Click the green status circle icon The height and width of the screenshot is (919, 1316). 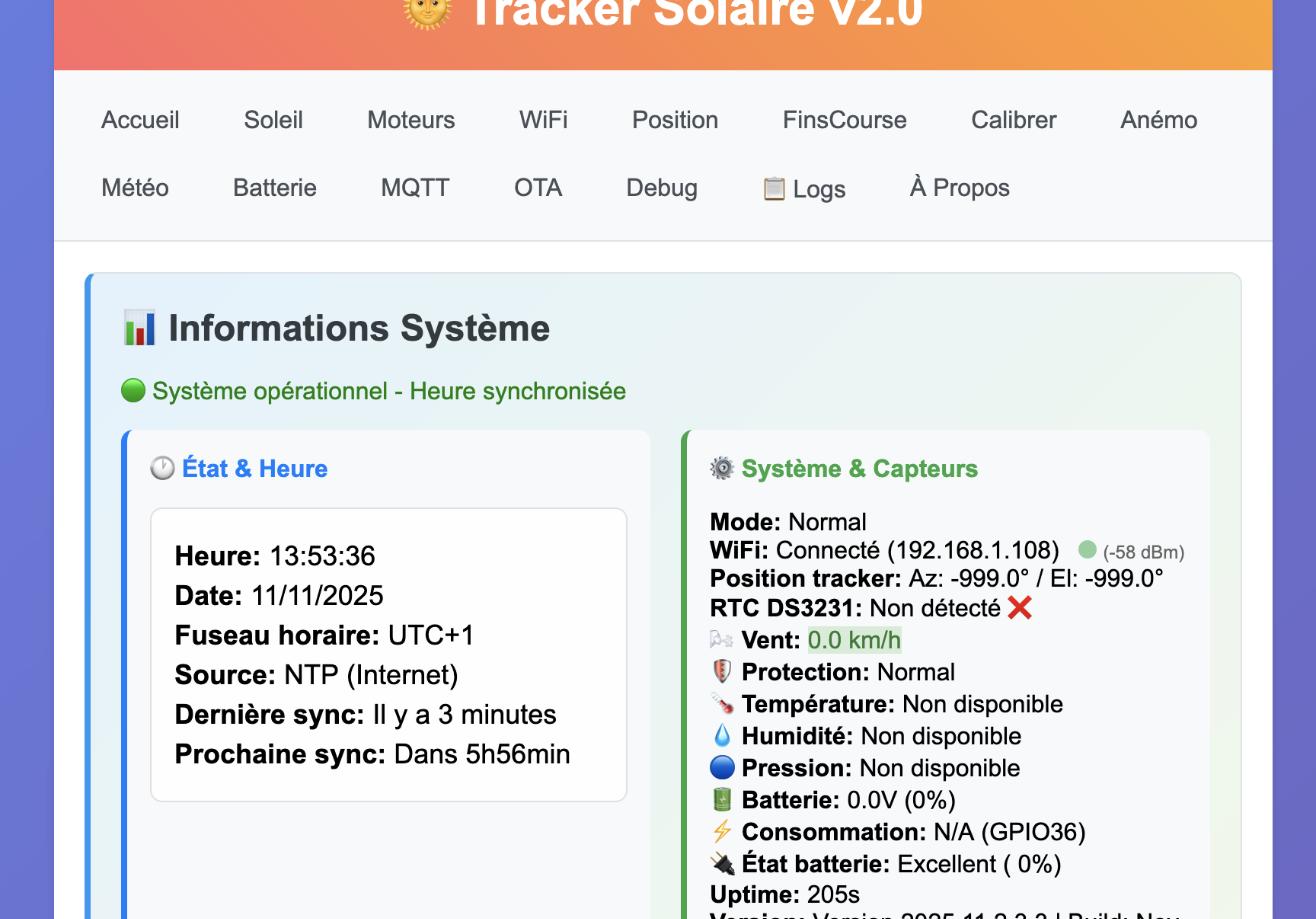click(133, 390)
